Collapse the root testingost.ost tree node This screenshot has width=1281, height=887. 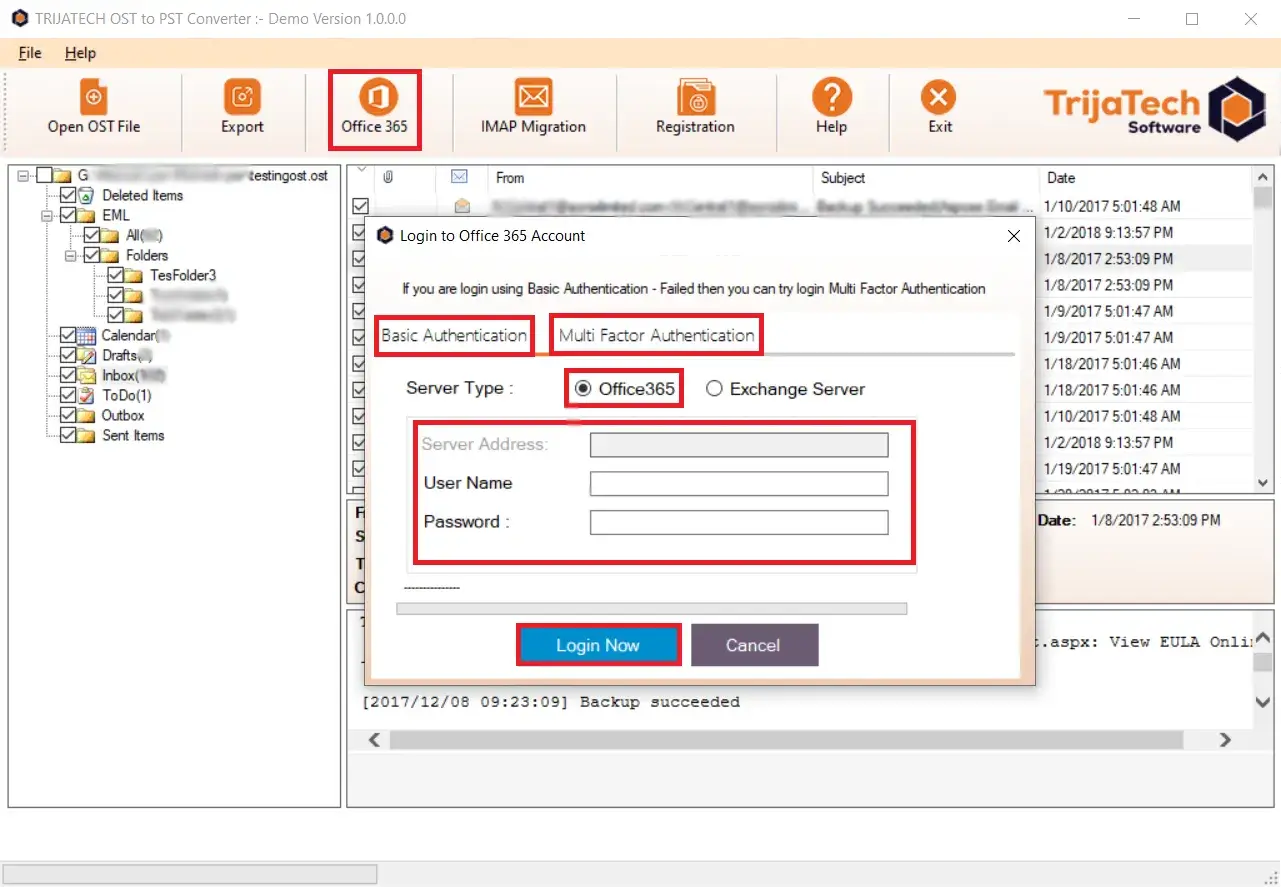23,175
